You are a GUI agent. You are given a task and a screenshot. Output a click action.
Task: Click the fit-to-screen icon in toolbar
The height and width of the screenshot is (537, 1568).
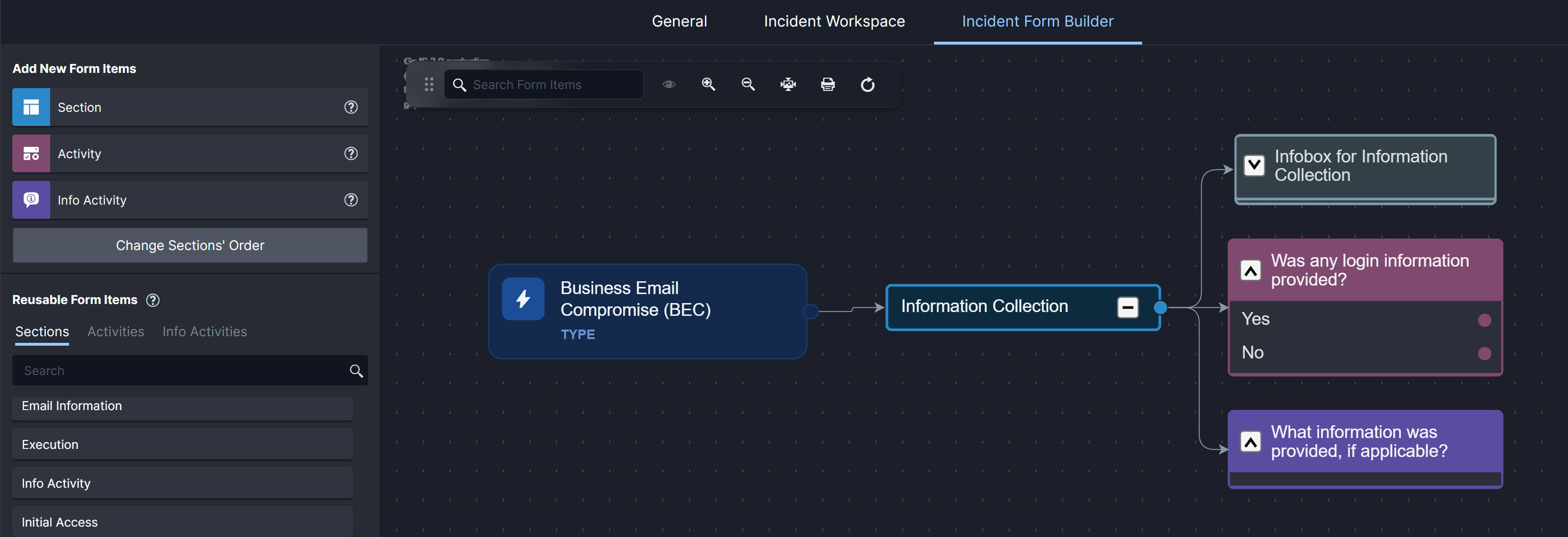(x=788, y=84)
